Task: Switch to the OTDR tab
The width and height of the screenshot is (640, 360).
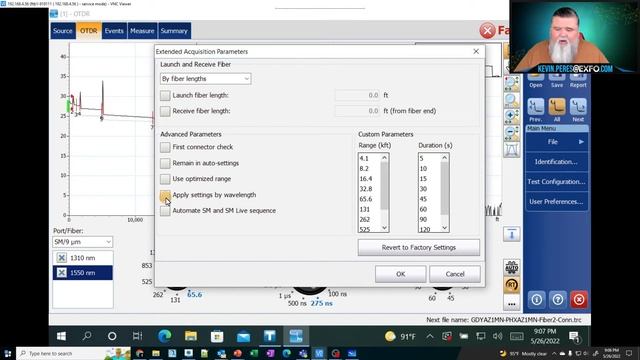Action: pyautogui.click(x=89, y=31)
